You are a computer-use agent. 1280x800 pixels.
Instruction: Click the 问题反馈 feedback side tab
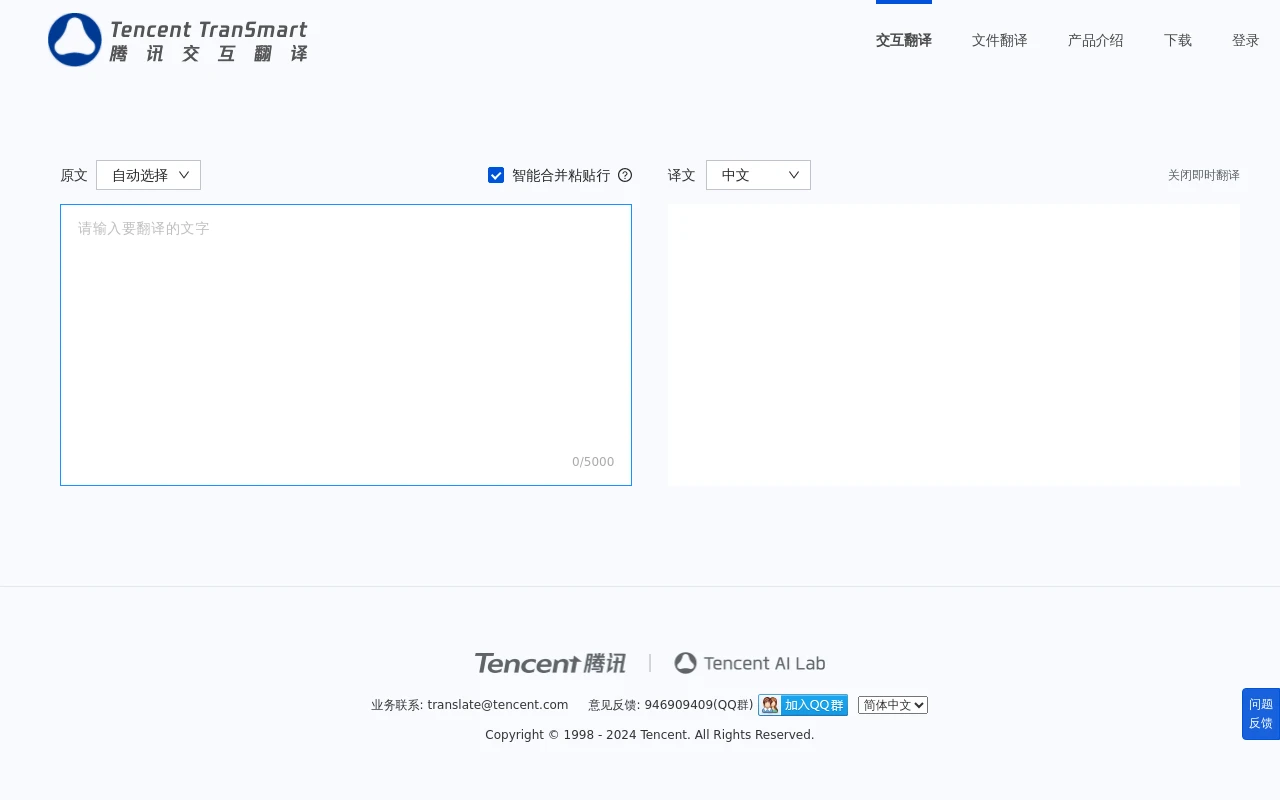coord(1260,714)
